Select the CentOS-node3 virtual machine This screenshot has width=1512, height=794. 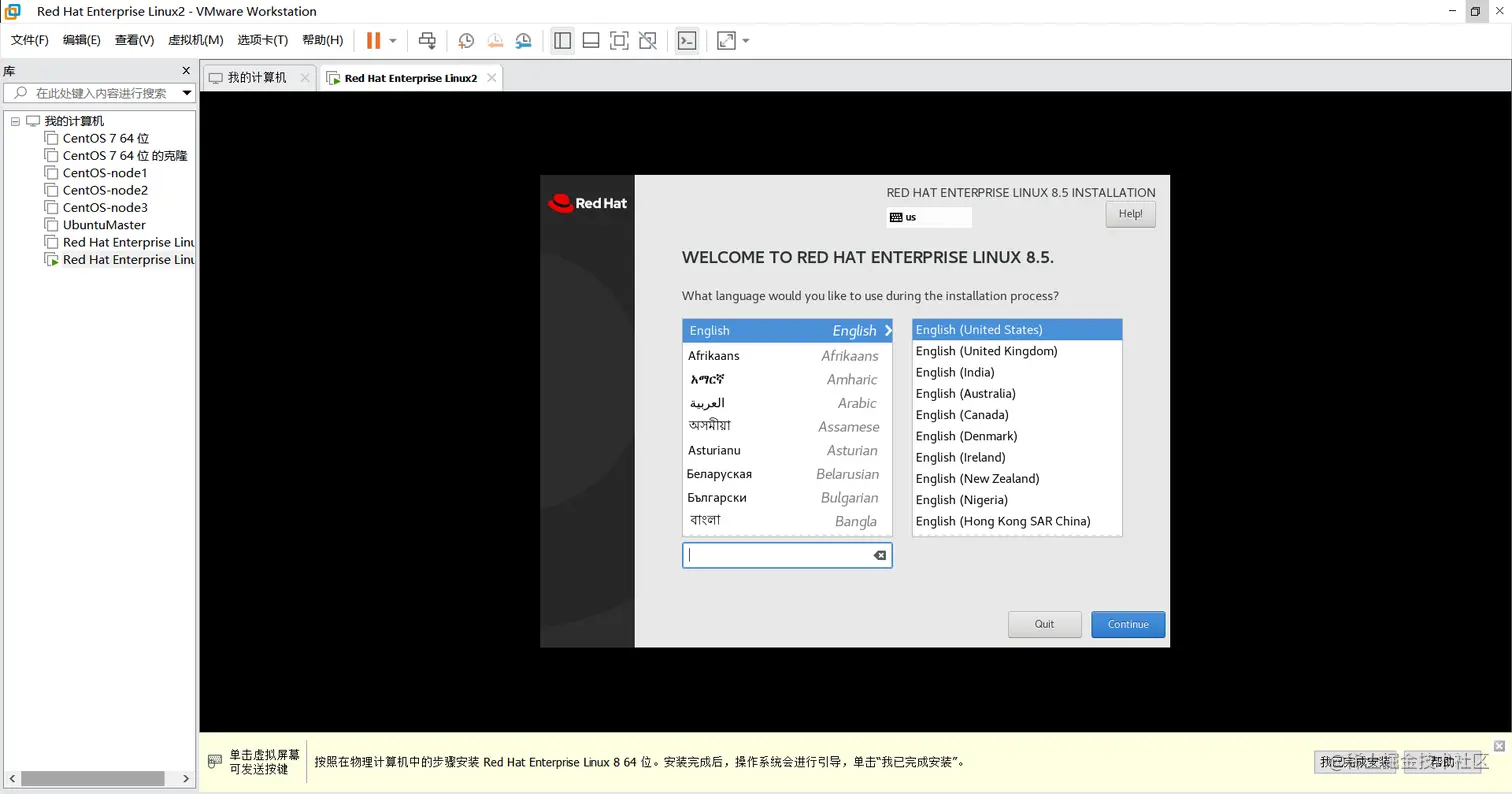point(104,208)
